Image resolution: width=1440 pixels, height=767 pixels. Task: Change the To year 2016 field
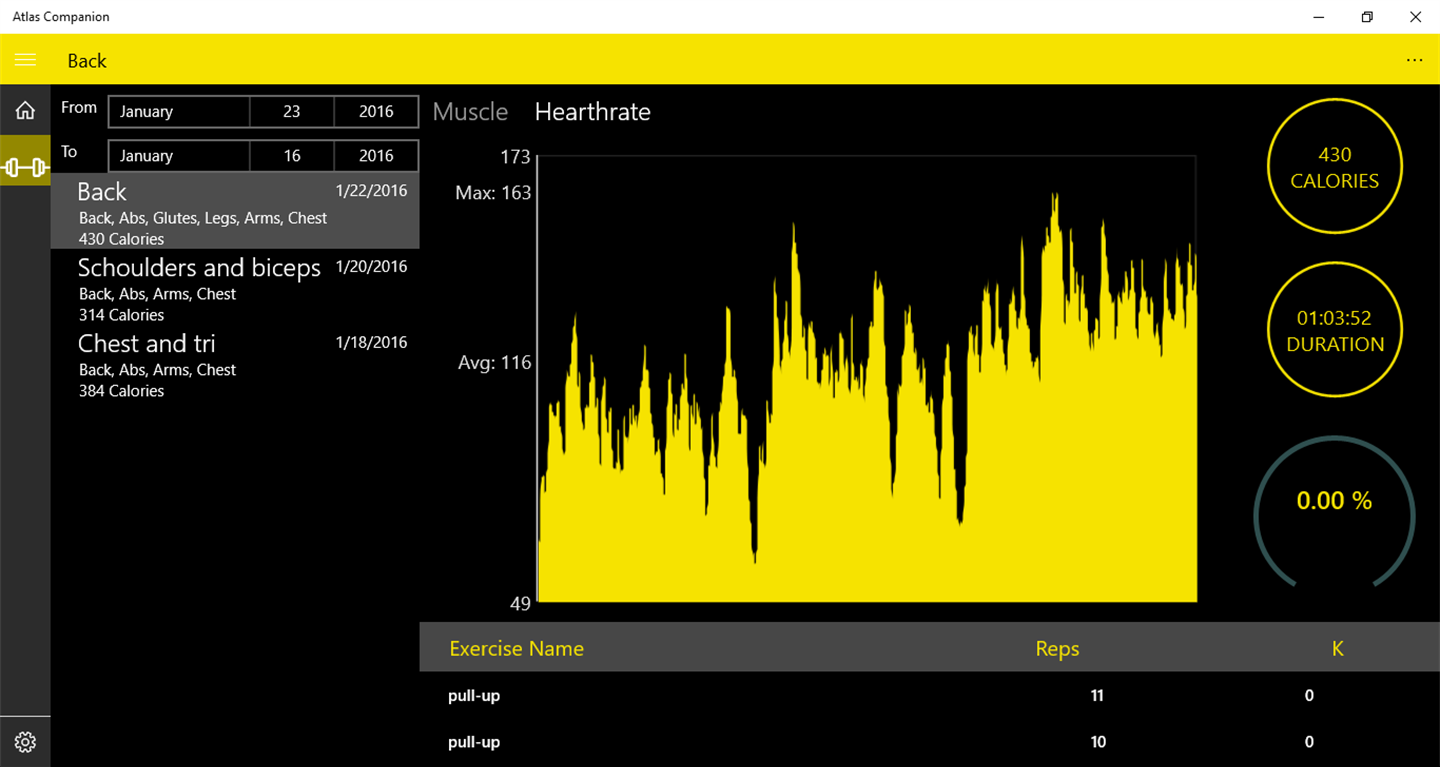click(376, 156)
